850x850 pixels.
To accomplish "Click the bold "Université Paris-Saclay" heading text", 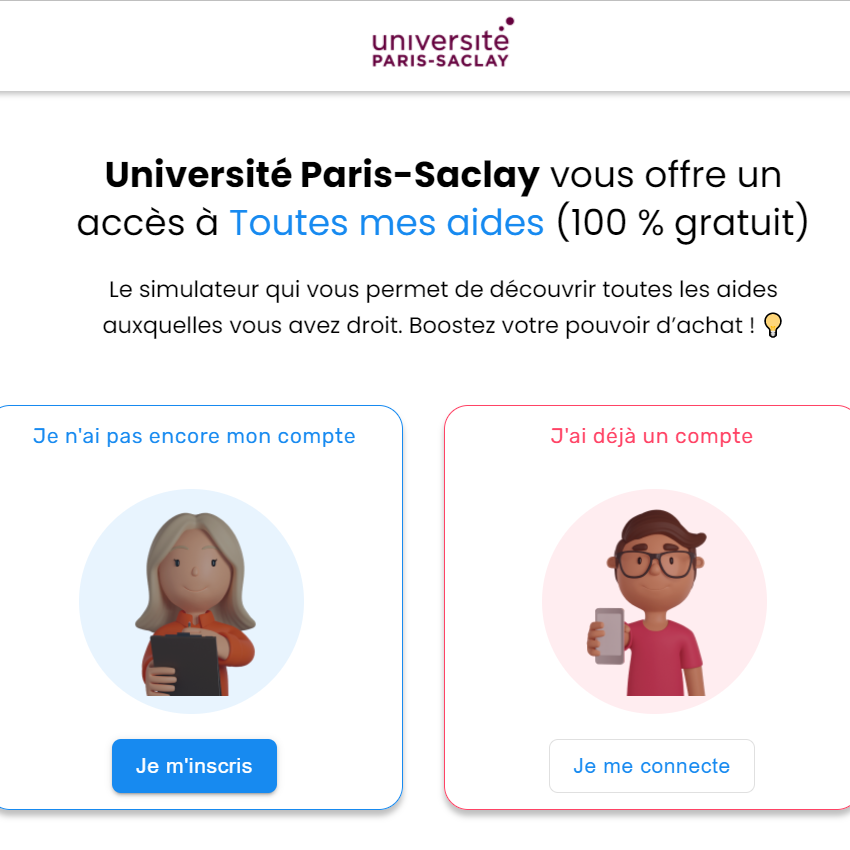I will point(322,175).
